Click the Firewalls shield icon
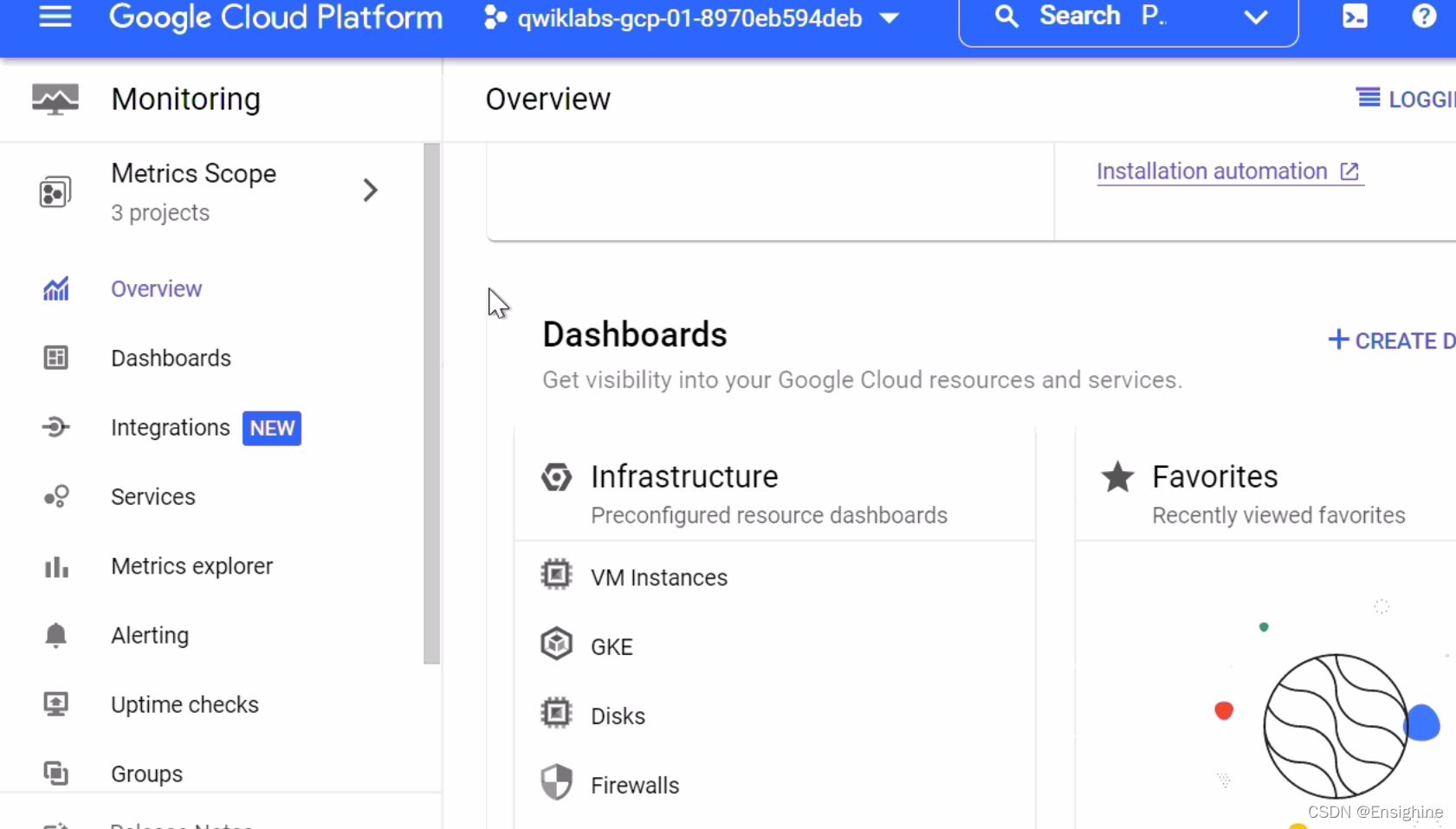This screenshot has width=1456, height=829. [x=556, y=782]
